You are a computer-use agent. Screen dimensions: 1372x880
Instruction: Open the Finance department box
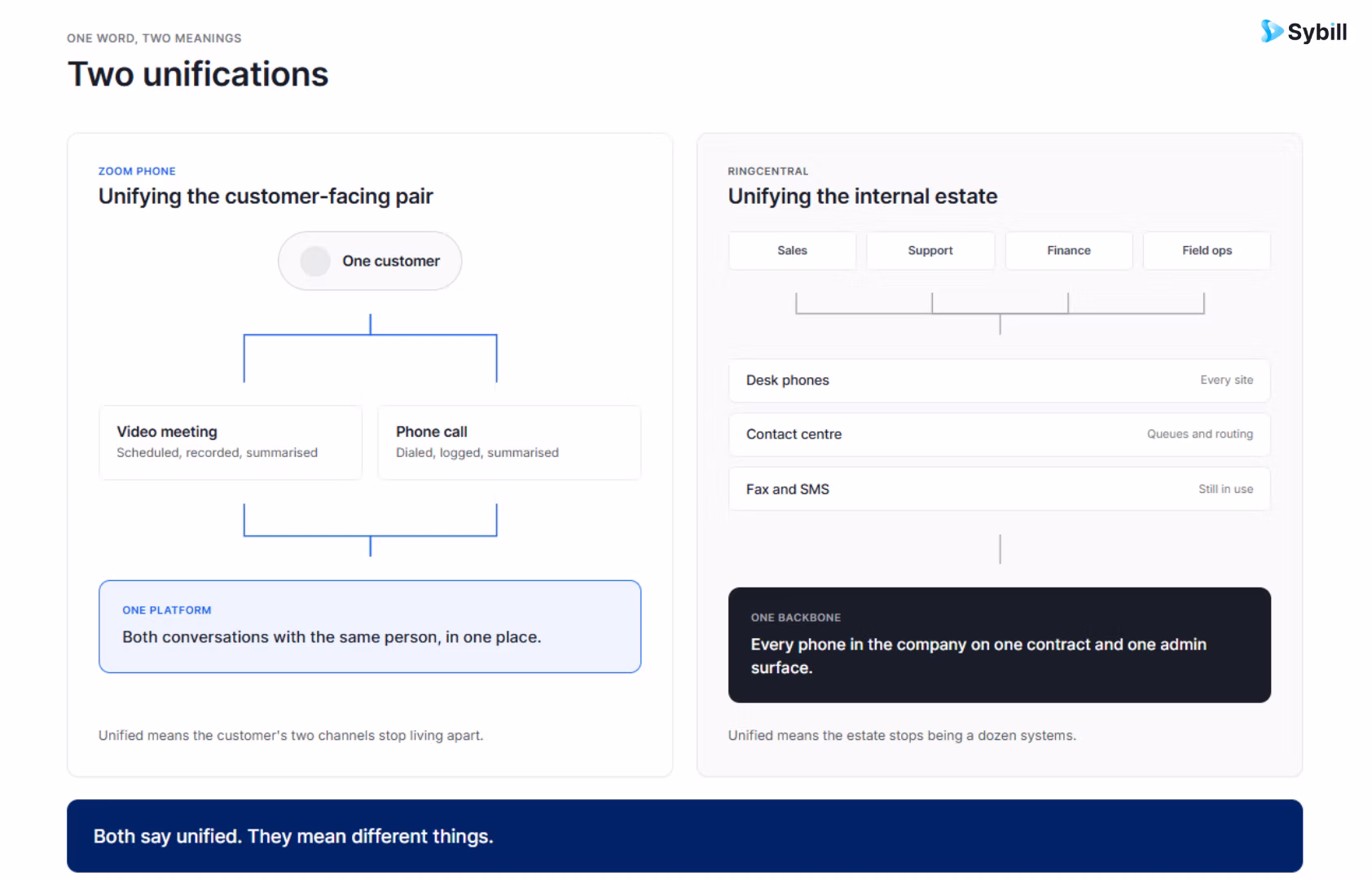[1069, 251]
